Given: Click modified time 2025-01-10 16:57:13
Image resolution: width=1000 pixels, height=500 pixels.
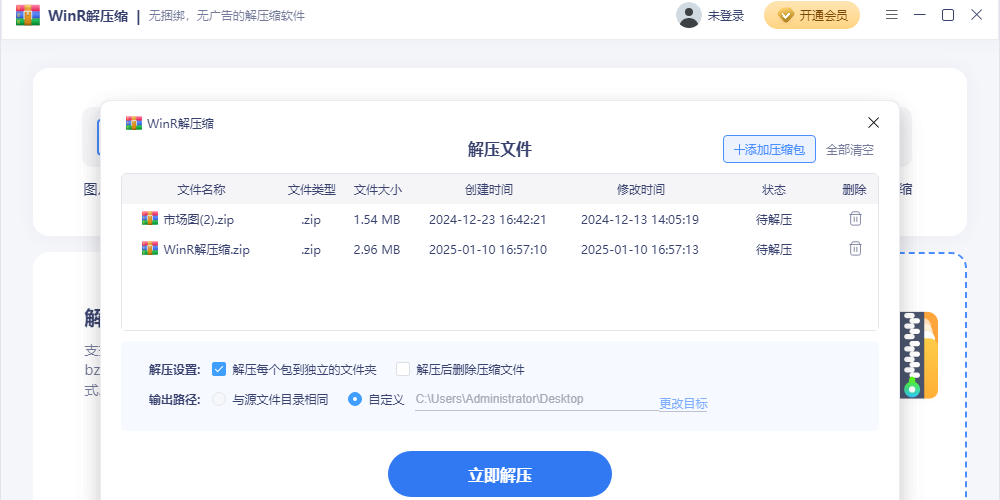Looking at the screenshot, I should tap(640, 249).
